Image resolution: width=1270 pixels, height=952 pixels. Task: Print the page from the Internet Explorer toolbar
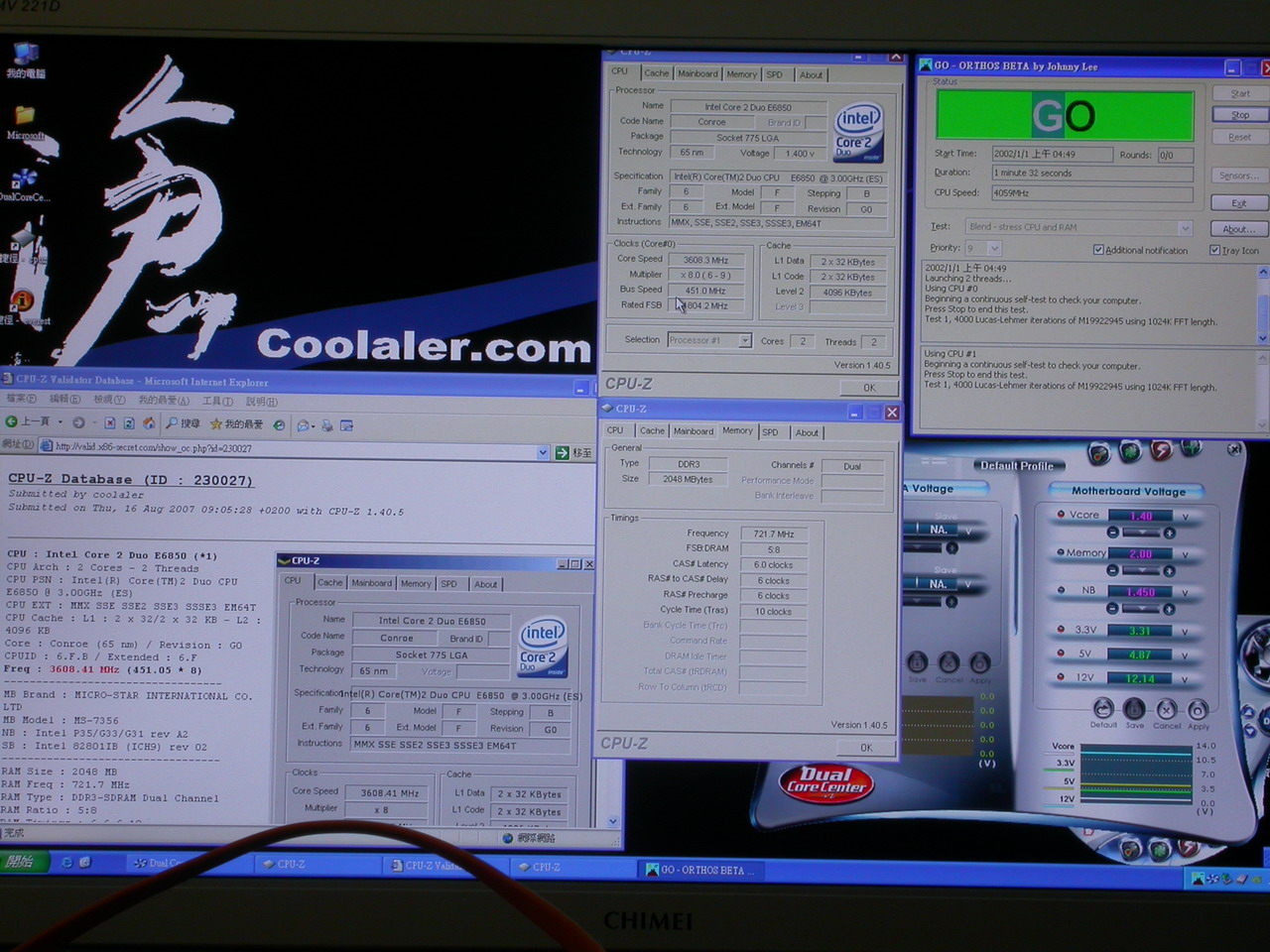click(x=327, y=424)
